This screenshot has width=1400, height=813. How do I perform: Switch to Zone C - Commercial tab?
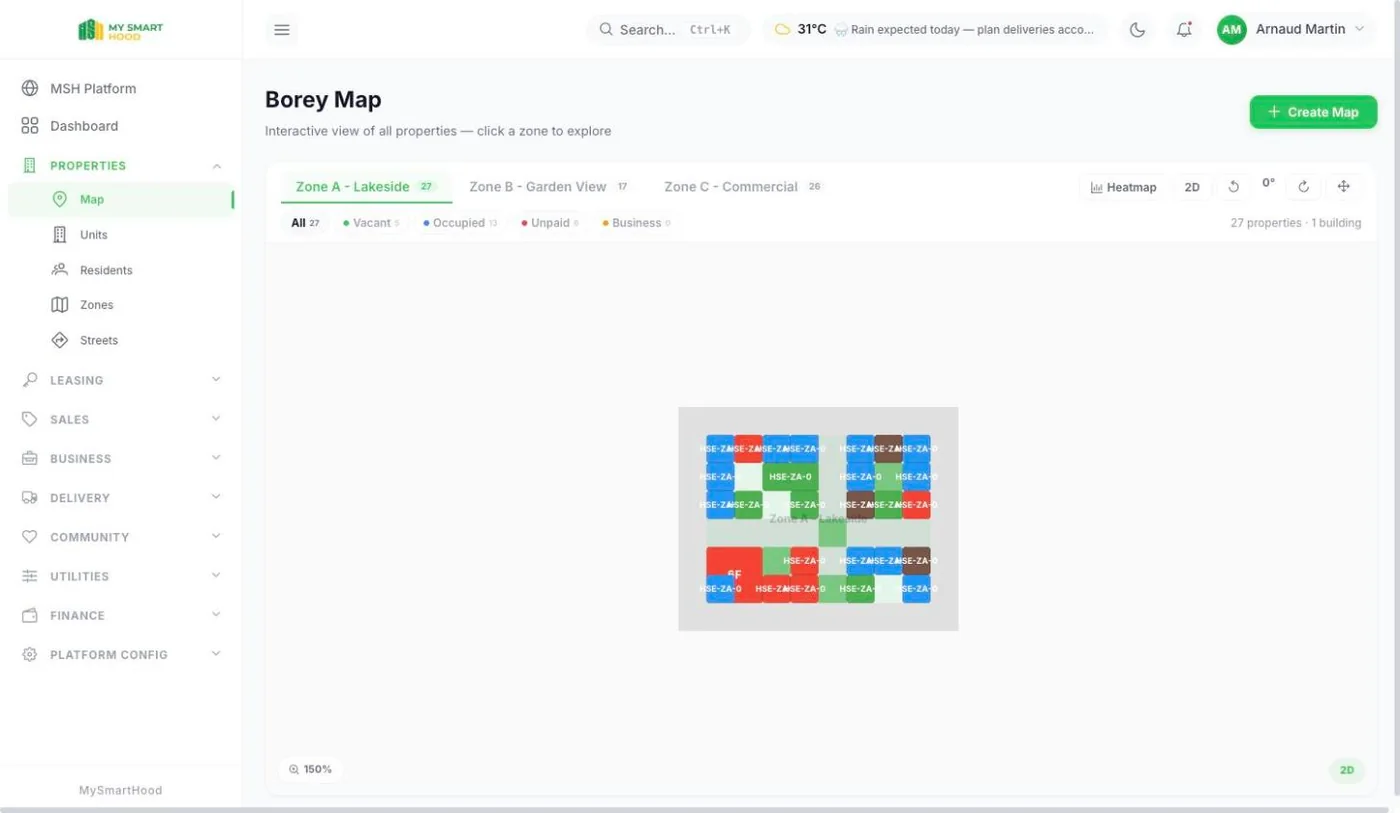[x=743, y=187]
